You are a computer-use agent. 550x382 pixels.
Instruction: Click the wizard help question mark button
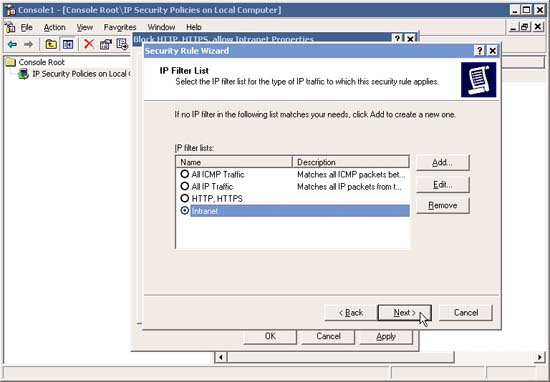480,51
